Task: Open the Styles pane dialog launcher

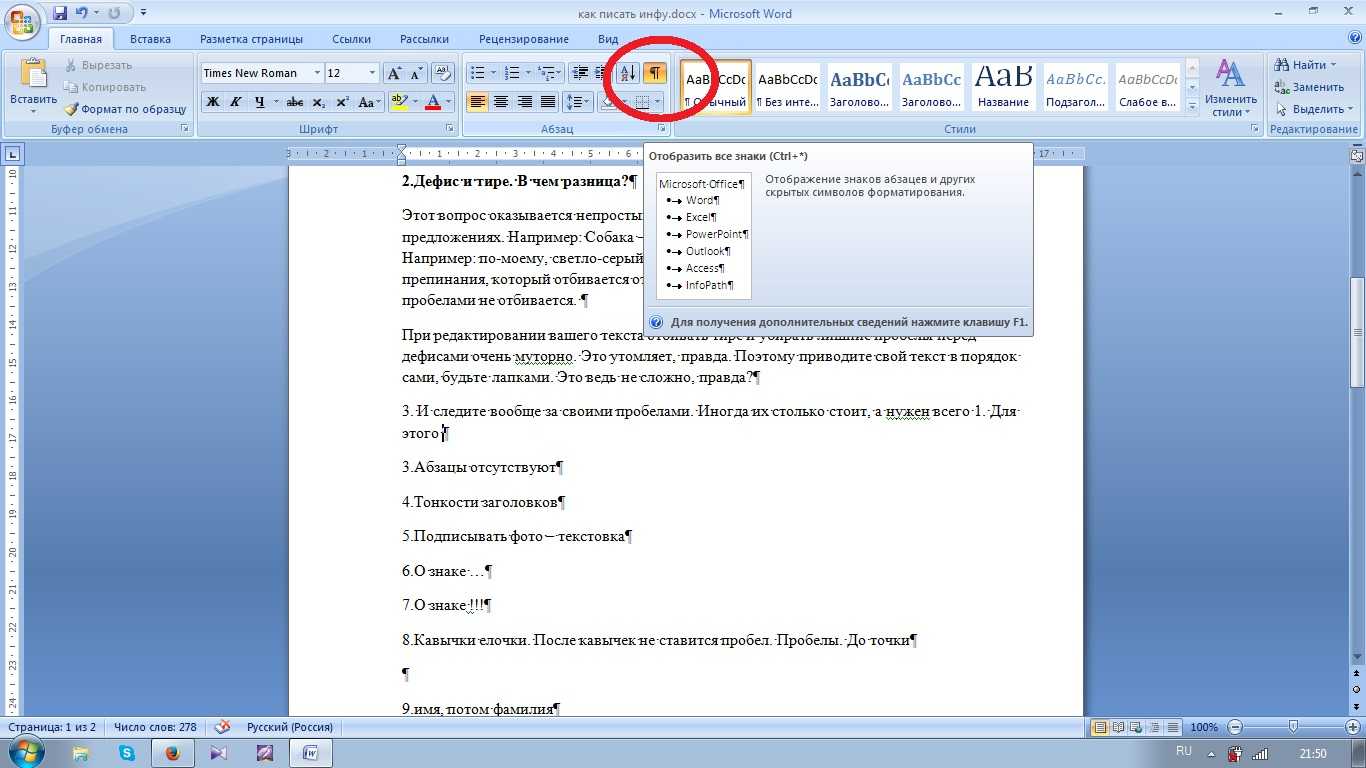Action: coord(1255,129)
